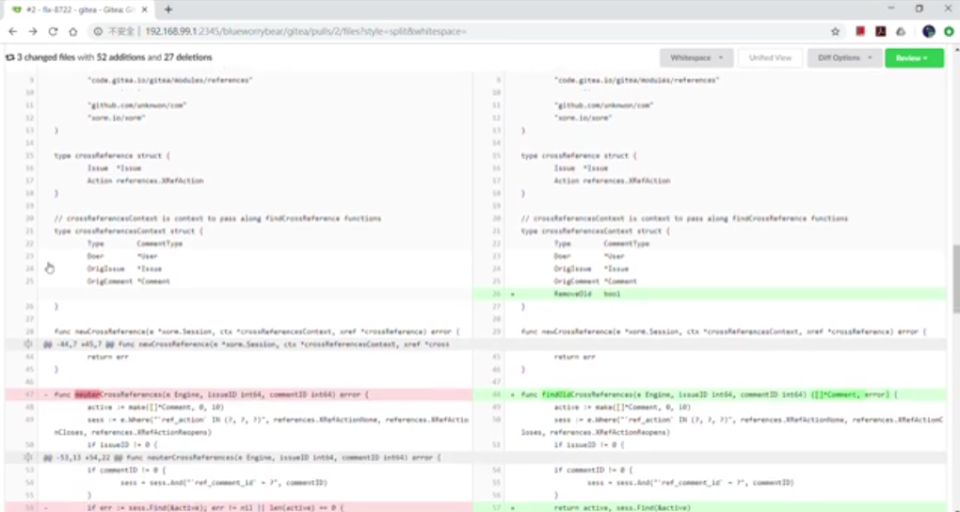
Task: Expand hidden lines at the -44,7 hunk
Action: click(x=29, y=343)
